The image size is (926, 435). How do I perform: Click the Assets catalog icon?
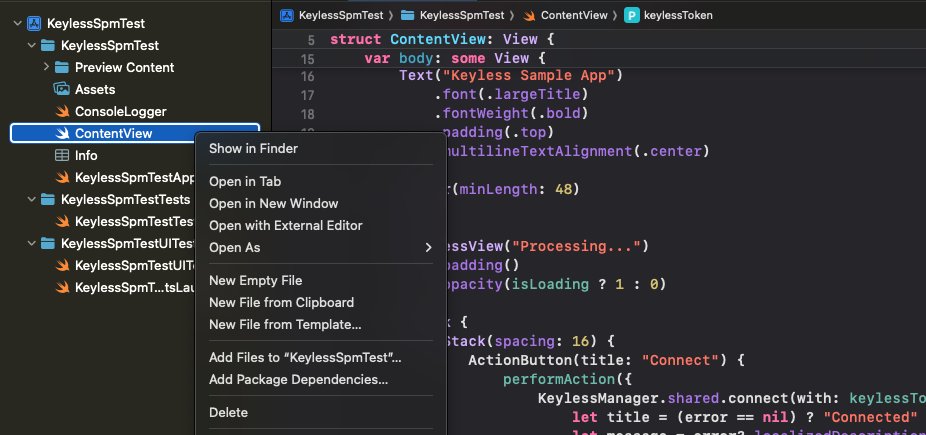click(x=62, y=89)
